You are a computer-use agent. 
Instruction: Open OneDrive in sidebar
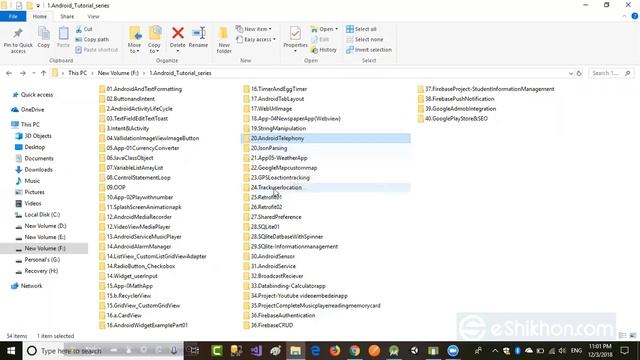(28, 109)
